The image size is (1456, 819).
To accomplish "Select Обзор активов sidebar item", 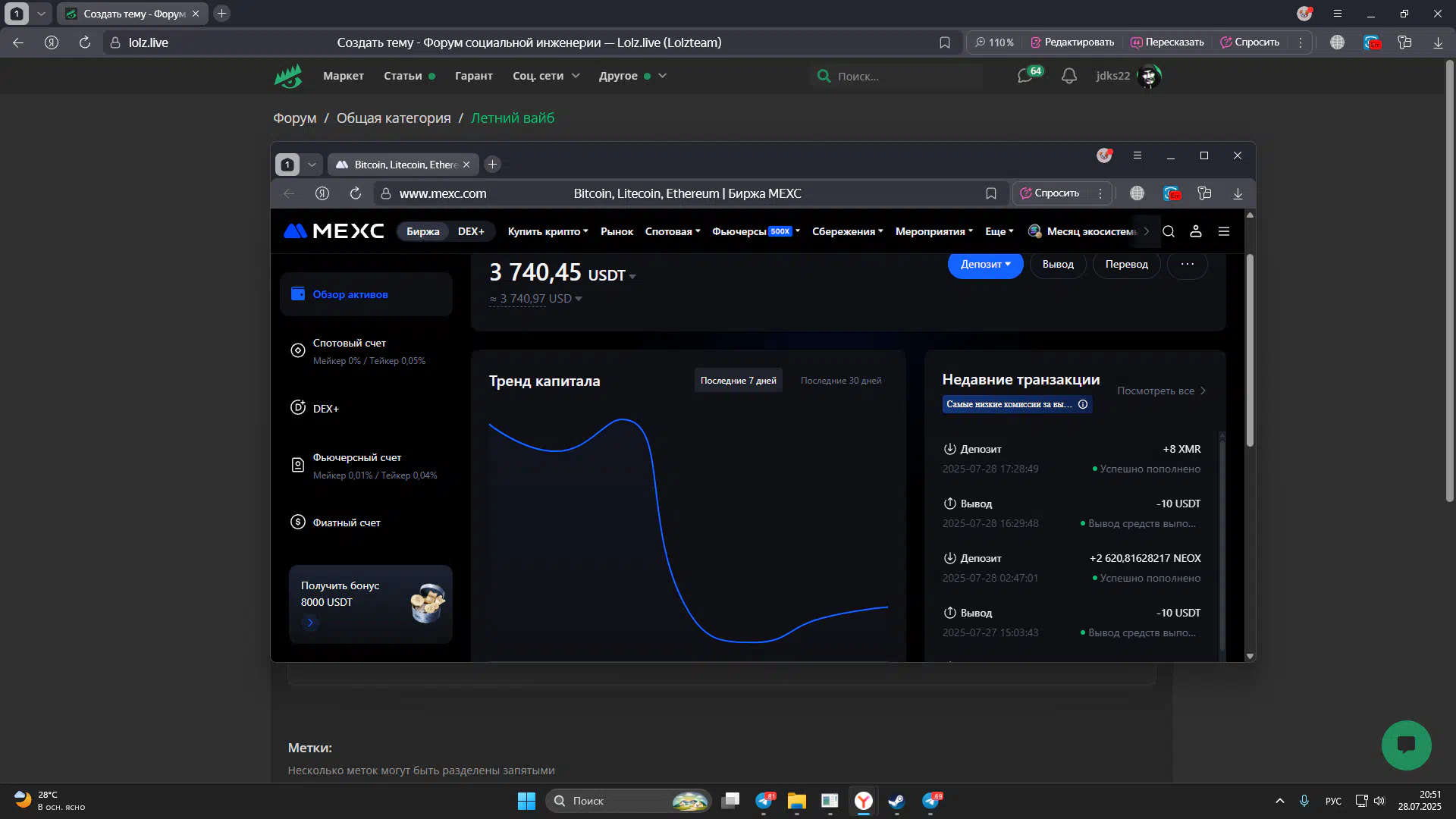I will click(366, 294).
